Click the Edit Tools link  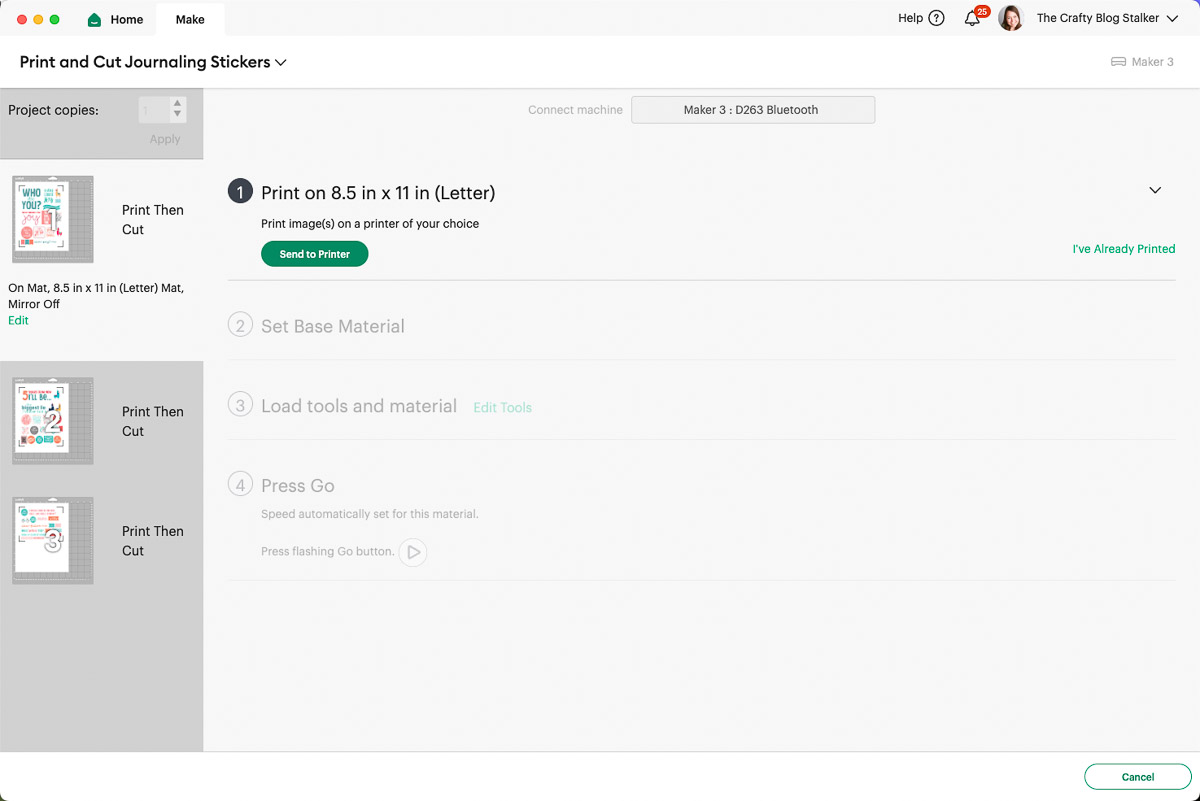[502, 408]
